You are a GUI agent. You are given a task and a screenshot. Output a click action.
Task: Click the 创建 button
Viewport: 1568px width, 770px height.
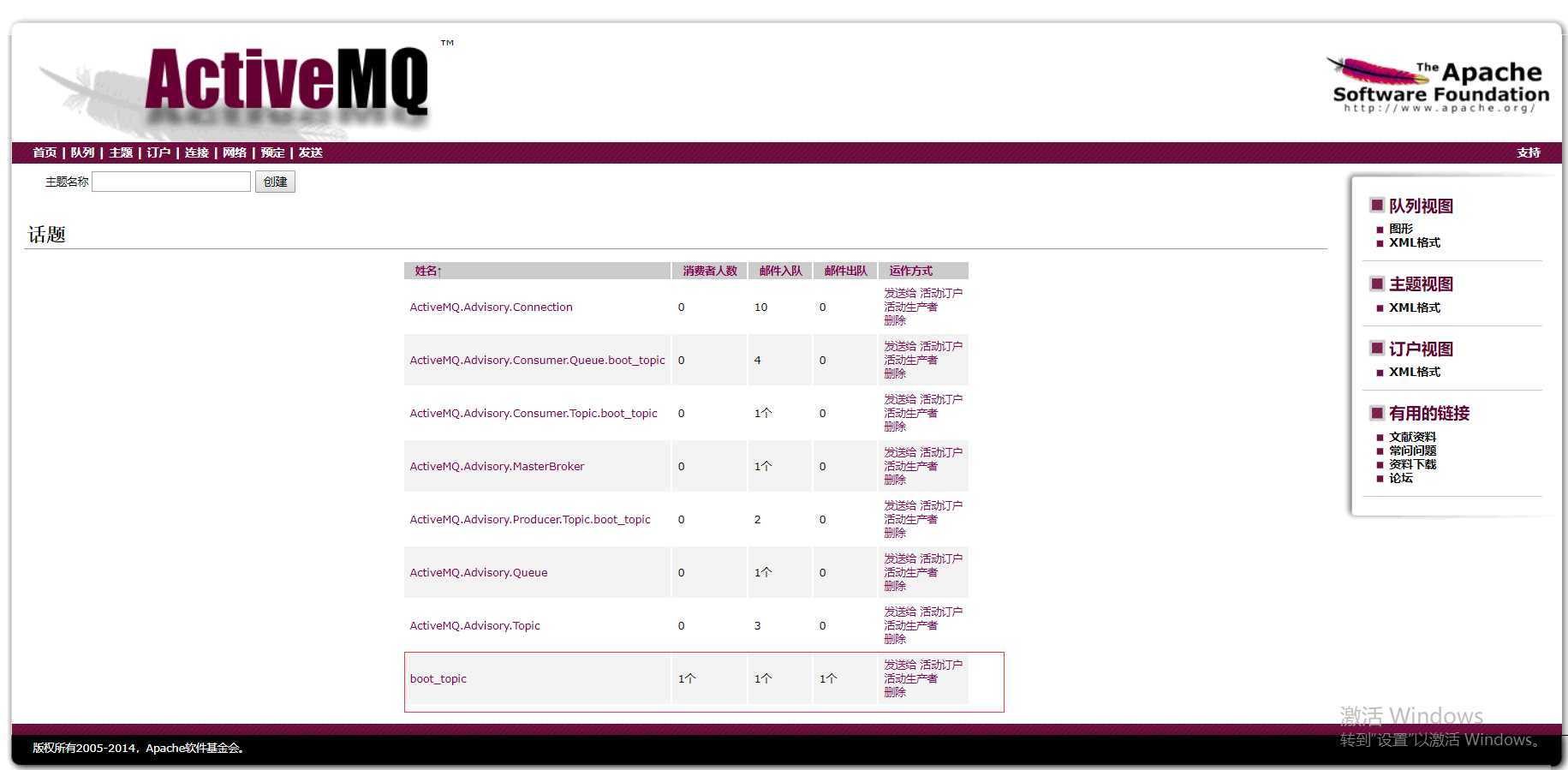click(x=275, y=182)
